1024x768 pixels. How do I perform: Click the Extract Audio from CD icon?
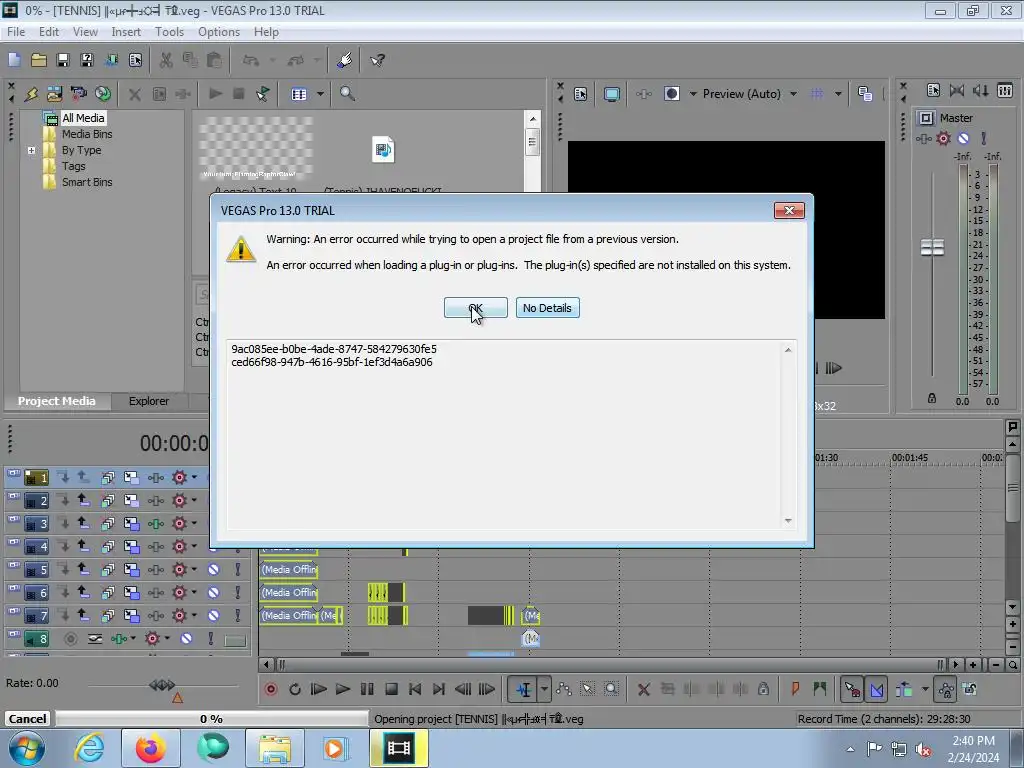103,94
